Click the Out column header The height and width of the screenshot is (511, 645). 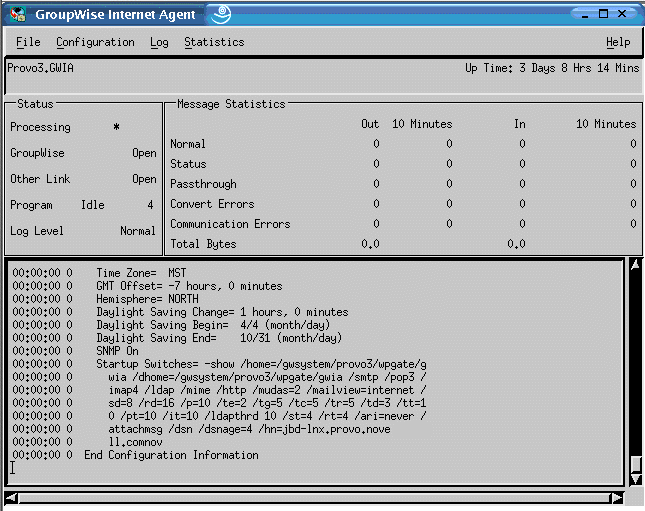[x=370, y=124]
